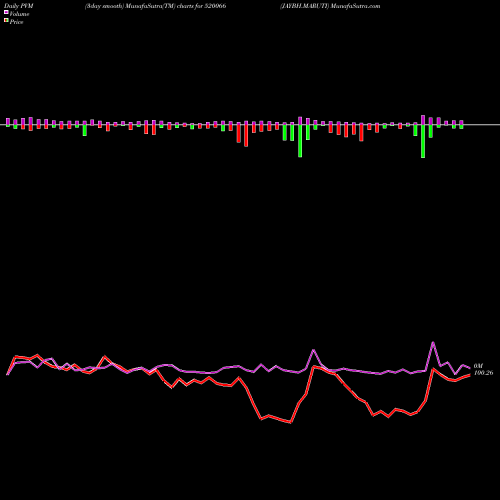Click the '100.26' price value label
This screenshot has width=500, height=500.
(483, 373)
